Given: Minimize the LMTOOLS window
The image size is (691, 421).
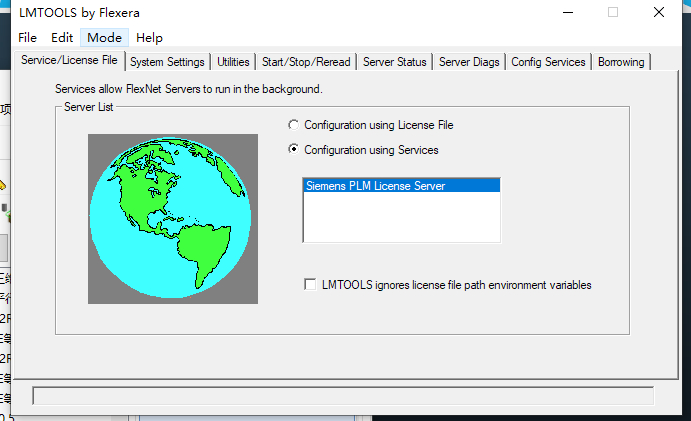Looking at the screenshot, I should click(x=568, y=12).
